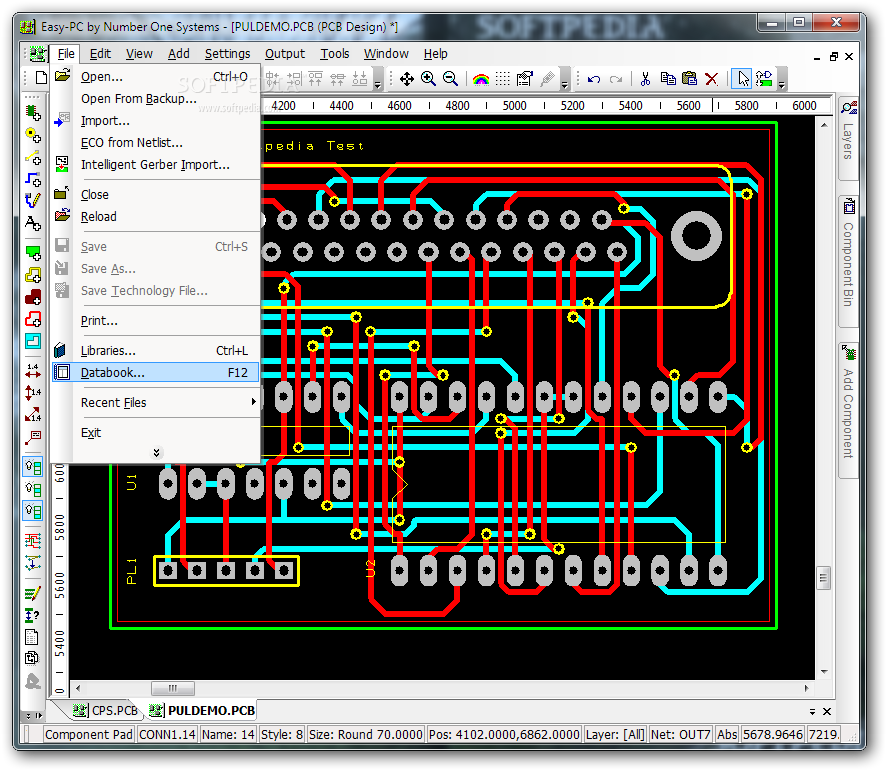Toggle the middle unhighlighted lightbulb display button
The image size is (887, 771).
pos(33,489)
